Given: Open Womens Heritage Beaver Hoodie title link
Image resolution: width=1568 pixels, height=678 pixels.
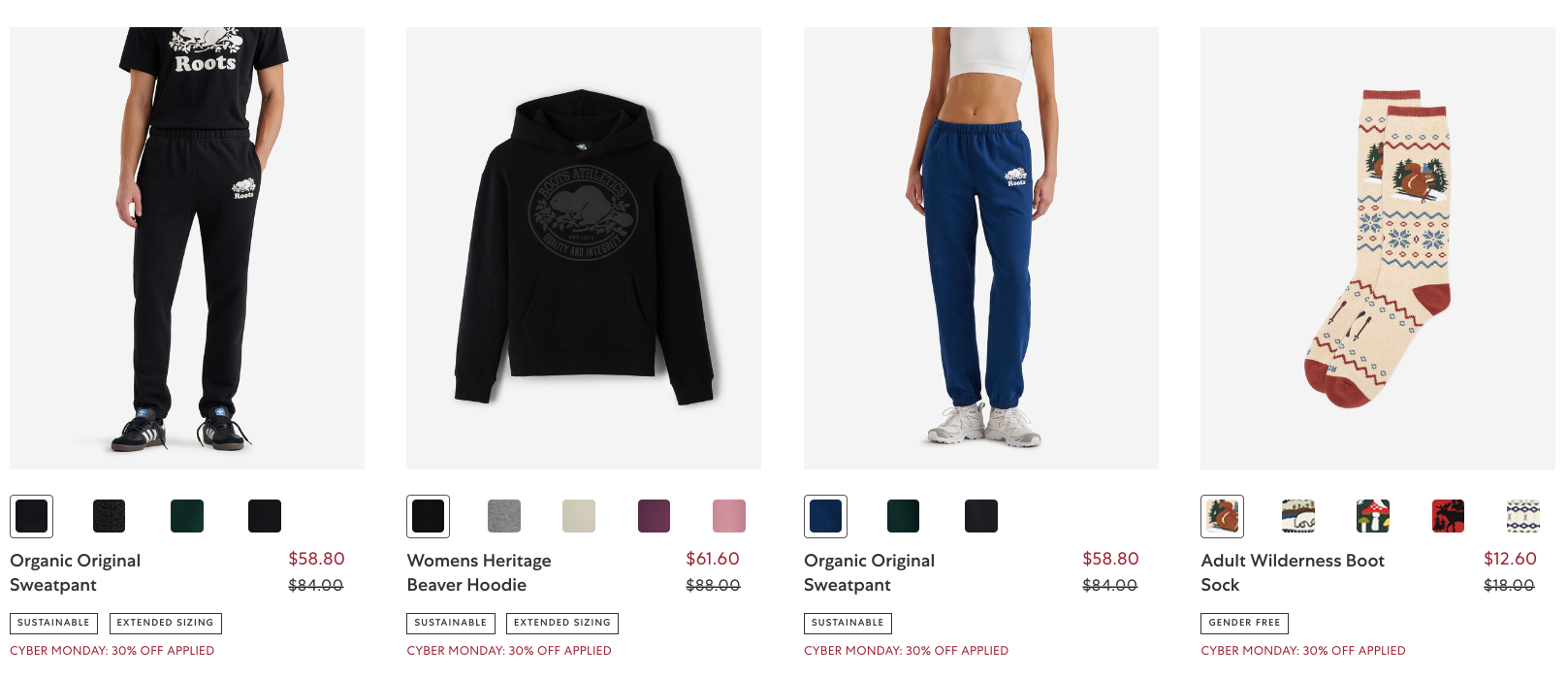Looking at the screenshot, I should pyautogui.click(x=479, y=572).
